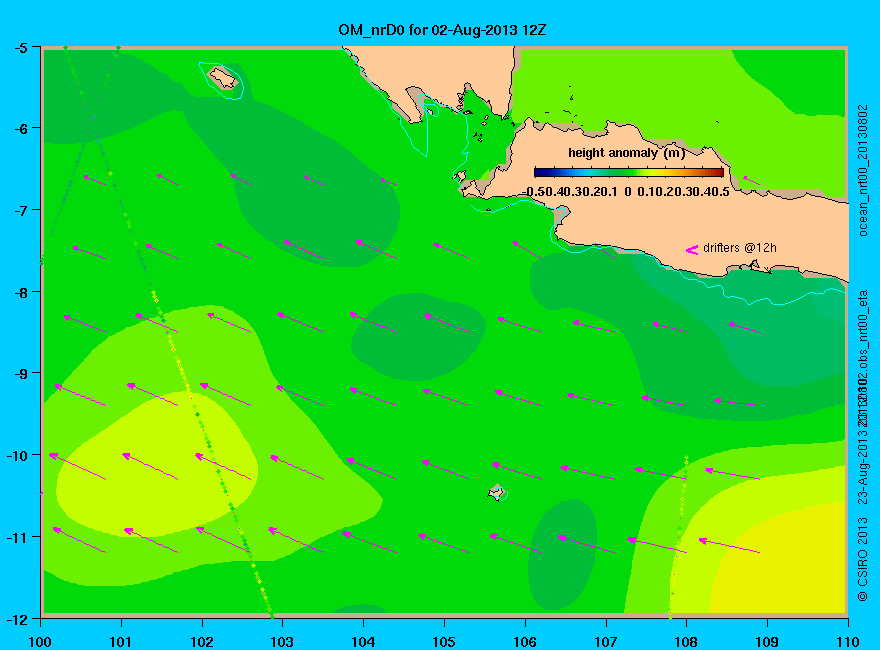880x650 pixels.
Task: Click the 'drifters @12h' legend text
Action: (740, 248)
